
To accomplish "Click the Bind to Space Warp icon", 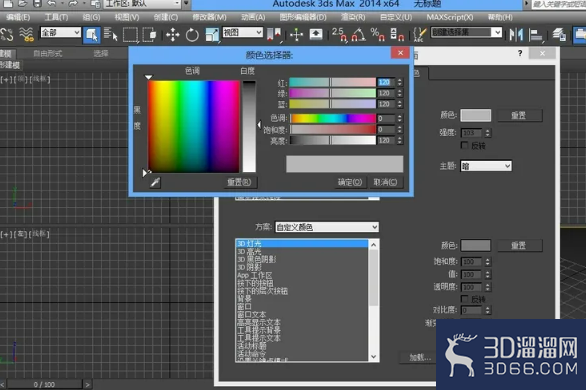I will [26, 34].
